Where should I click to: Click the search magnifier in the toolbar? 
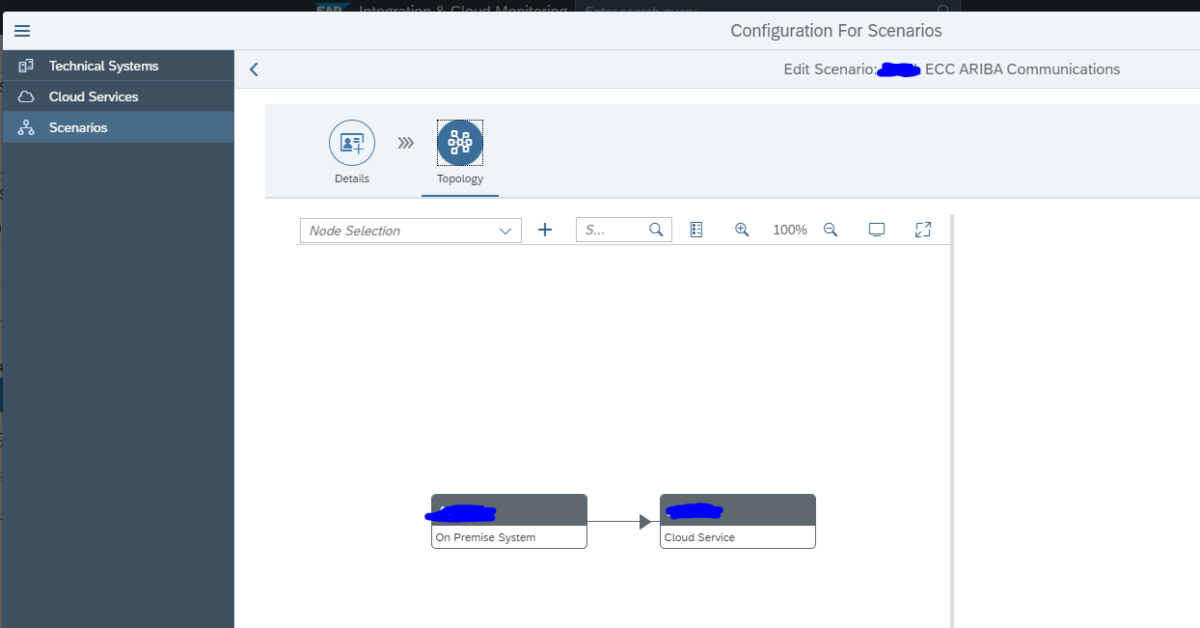click(x=657, y=229)
